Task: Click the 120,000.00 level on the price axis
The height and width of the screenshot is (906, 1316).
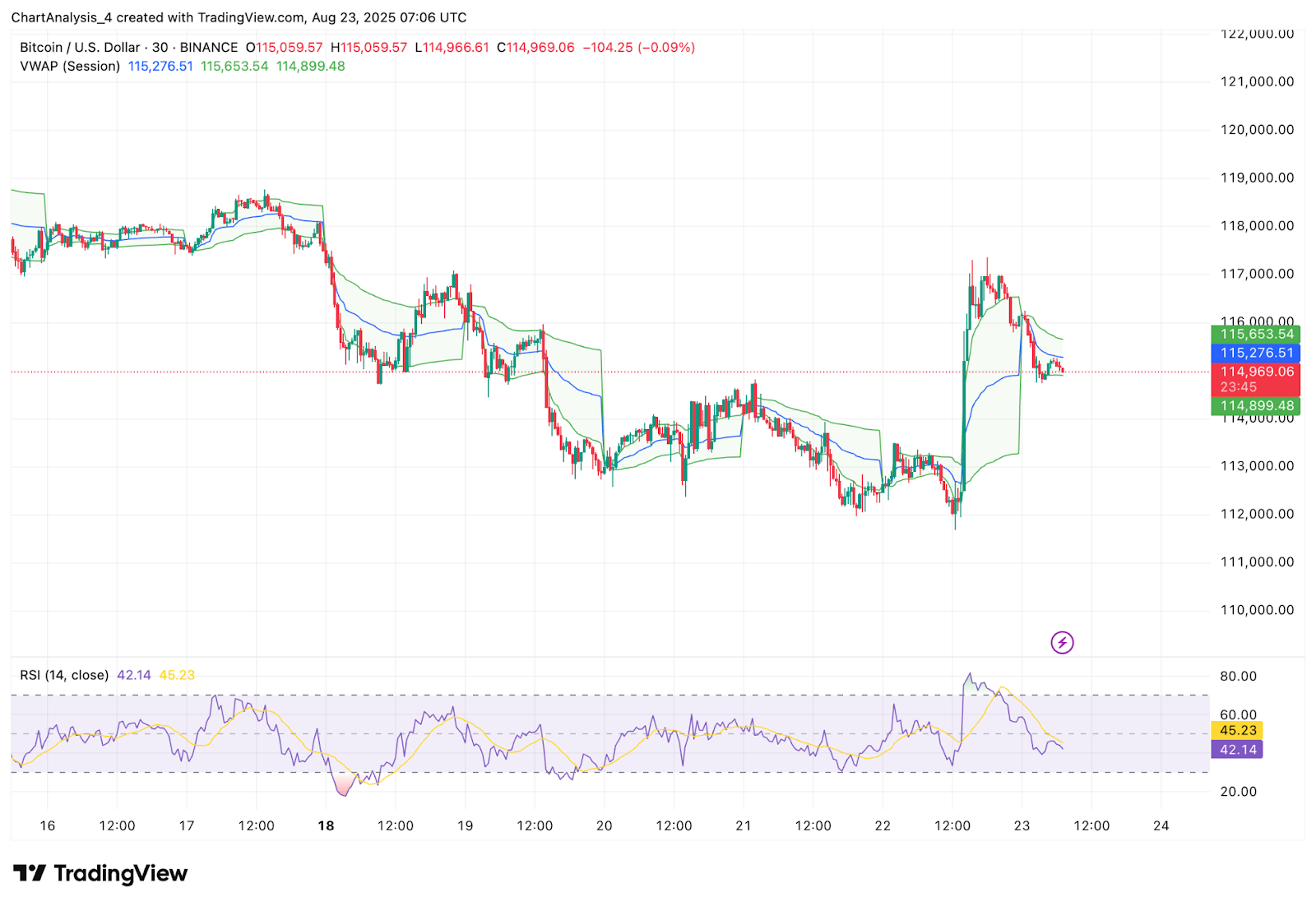Action: point(1257,130)
